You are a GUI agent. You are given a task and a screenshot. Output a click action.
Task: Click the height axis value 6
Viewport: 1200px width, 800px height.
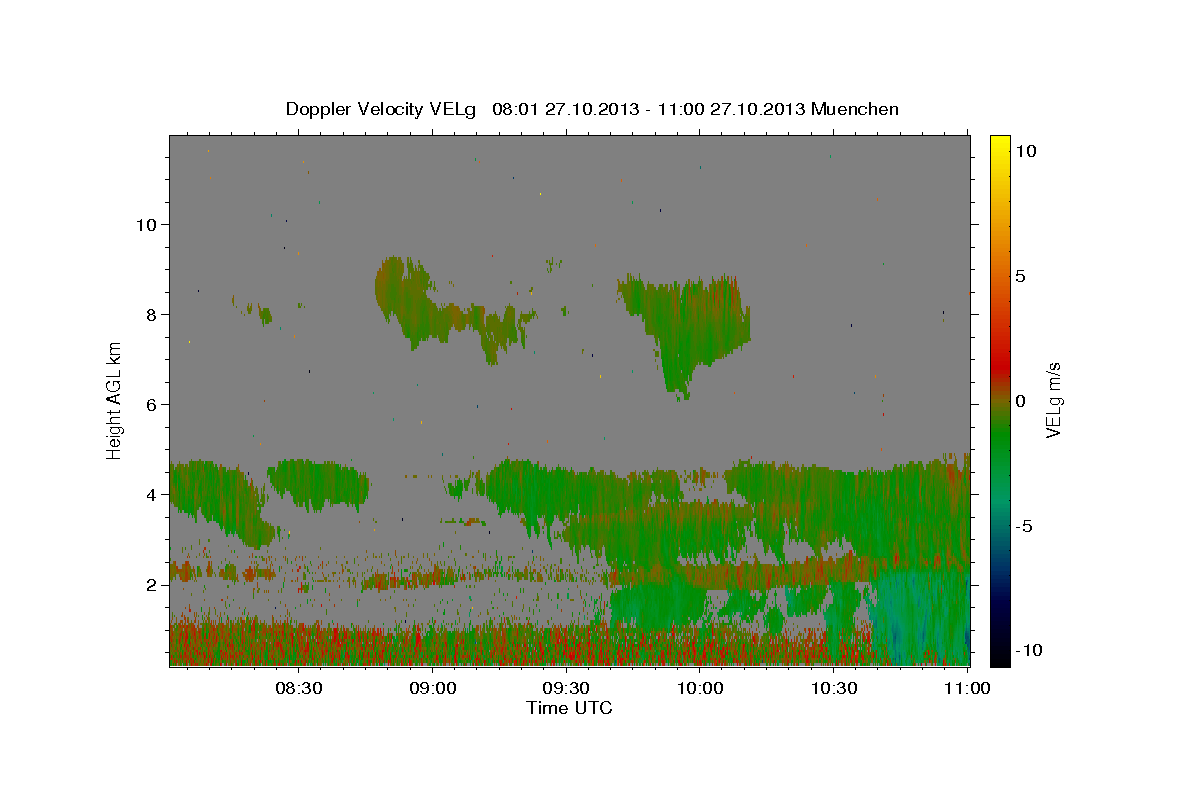tap(150, 404)
